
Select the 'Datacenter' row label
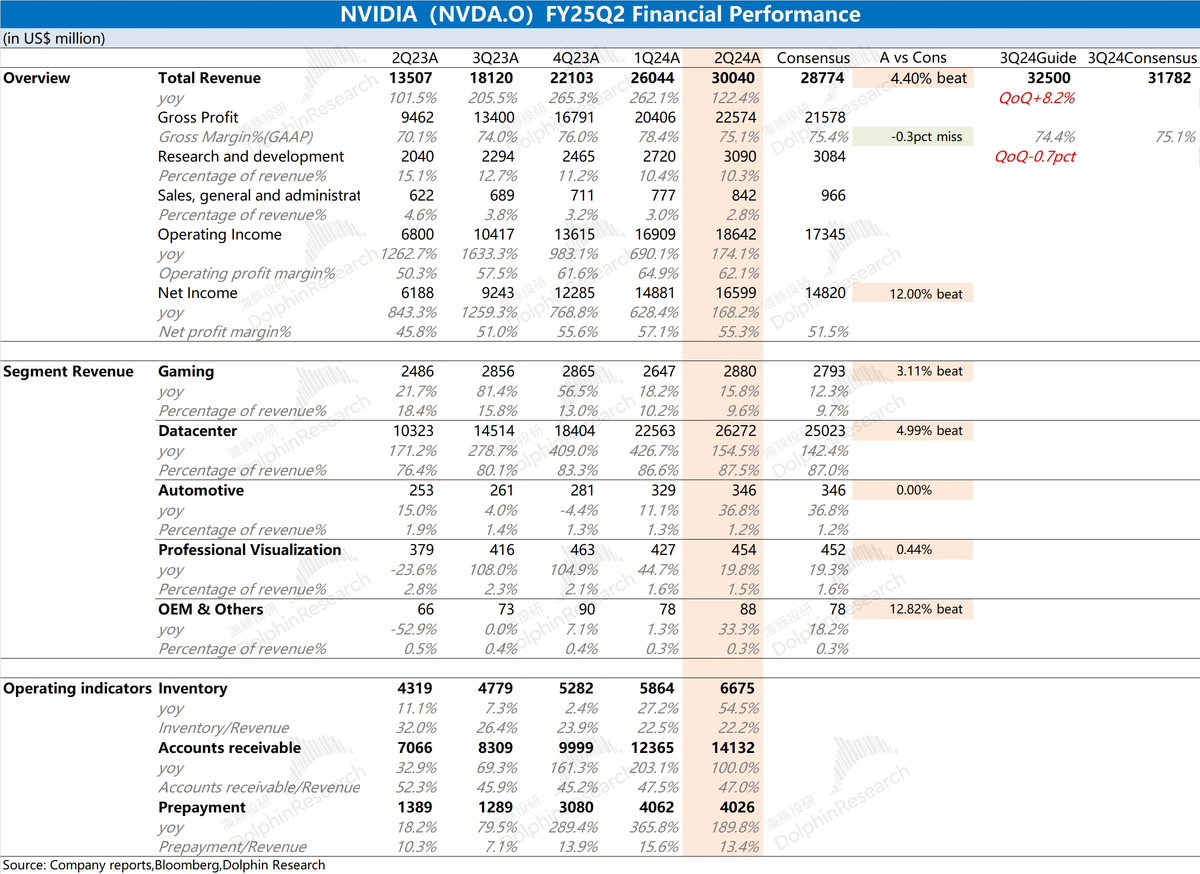tap(198, 430)
